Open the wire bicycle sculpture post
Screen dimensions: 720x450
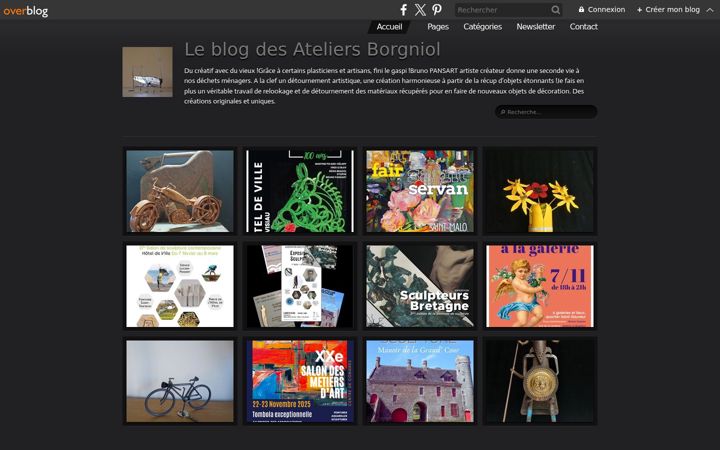point(180,381)
